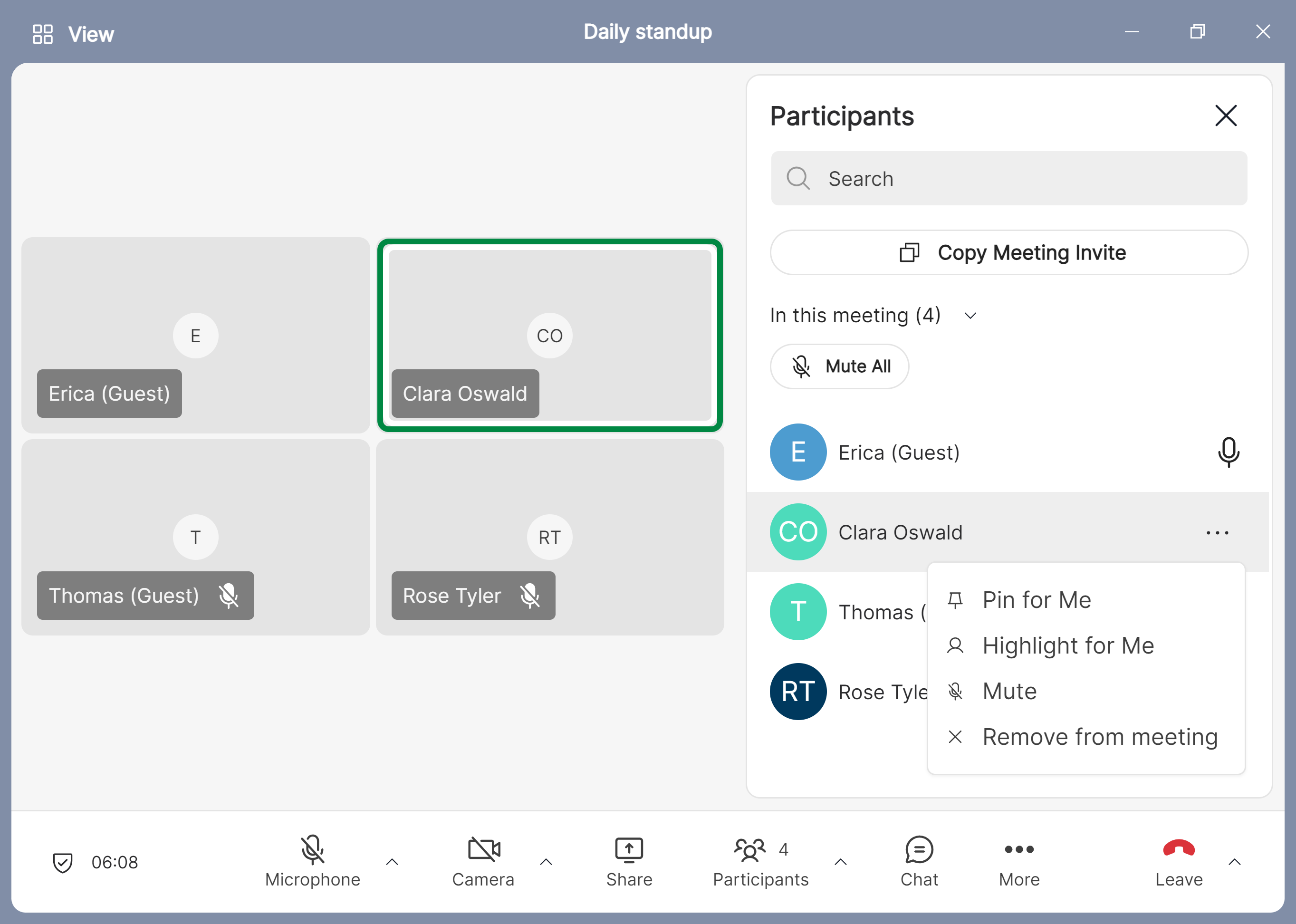Turn on the Camera toggle
1296x924 pixels.
(484, 850)
